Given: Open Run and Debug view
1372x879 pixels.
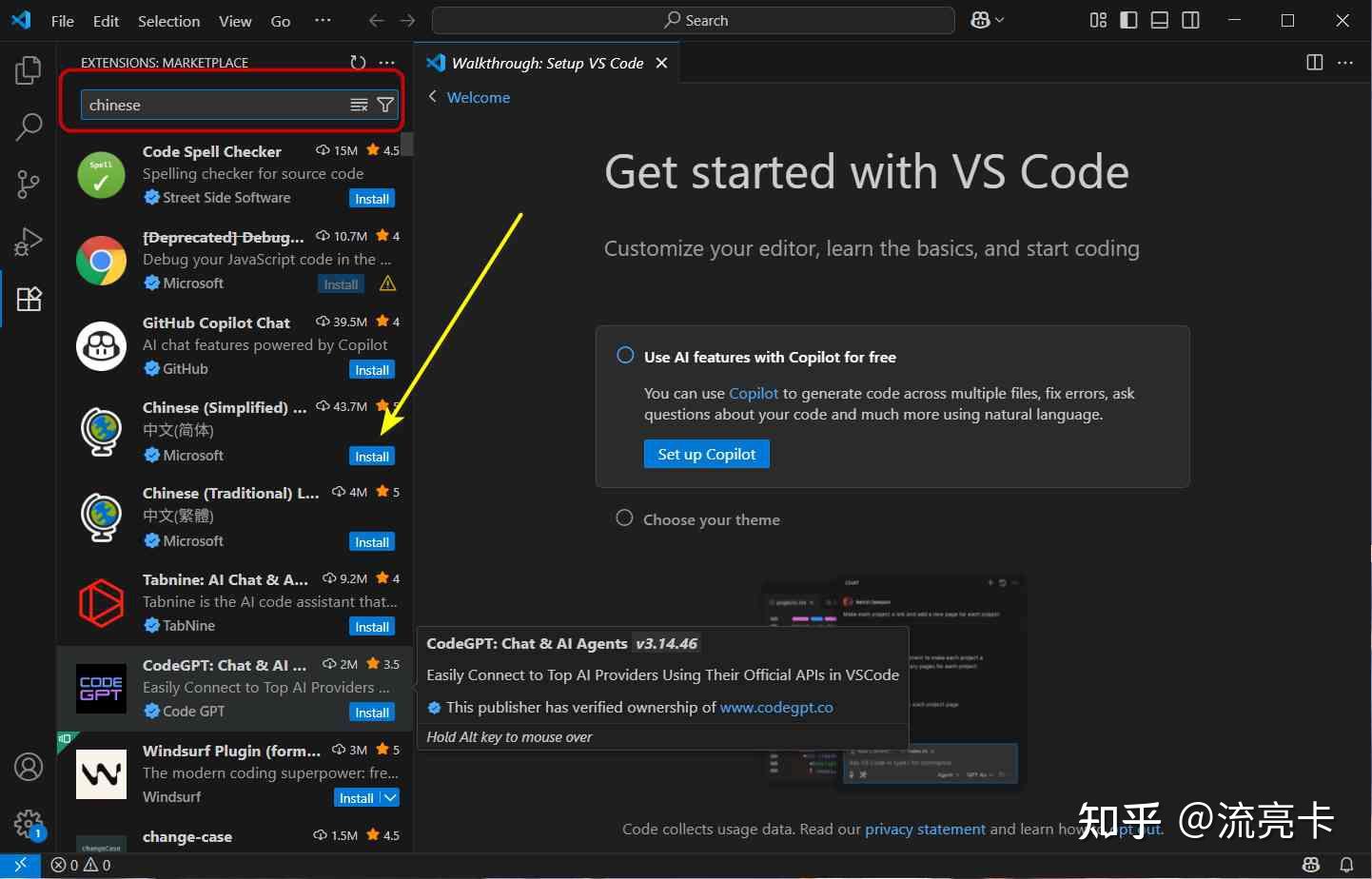Looking at the screenshot, I should pyautogui.click(x=29, y=242).
